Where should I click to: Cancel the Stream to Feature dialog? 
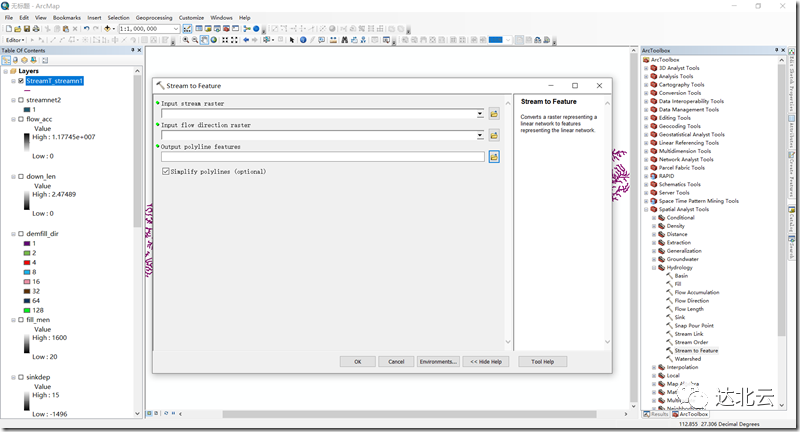click(396, 362)
